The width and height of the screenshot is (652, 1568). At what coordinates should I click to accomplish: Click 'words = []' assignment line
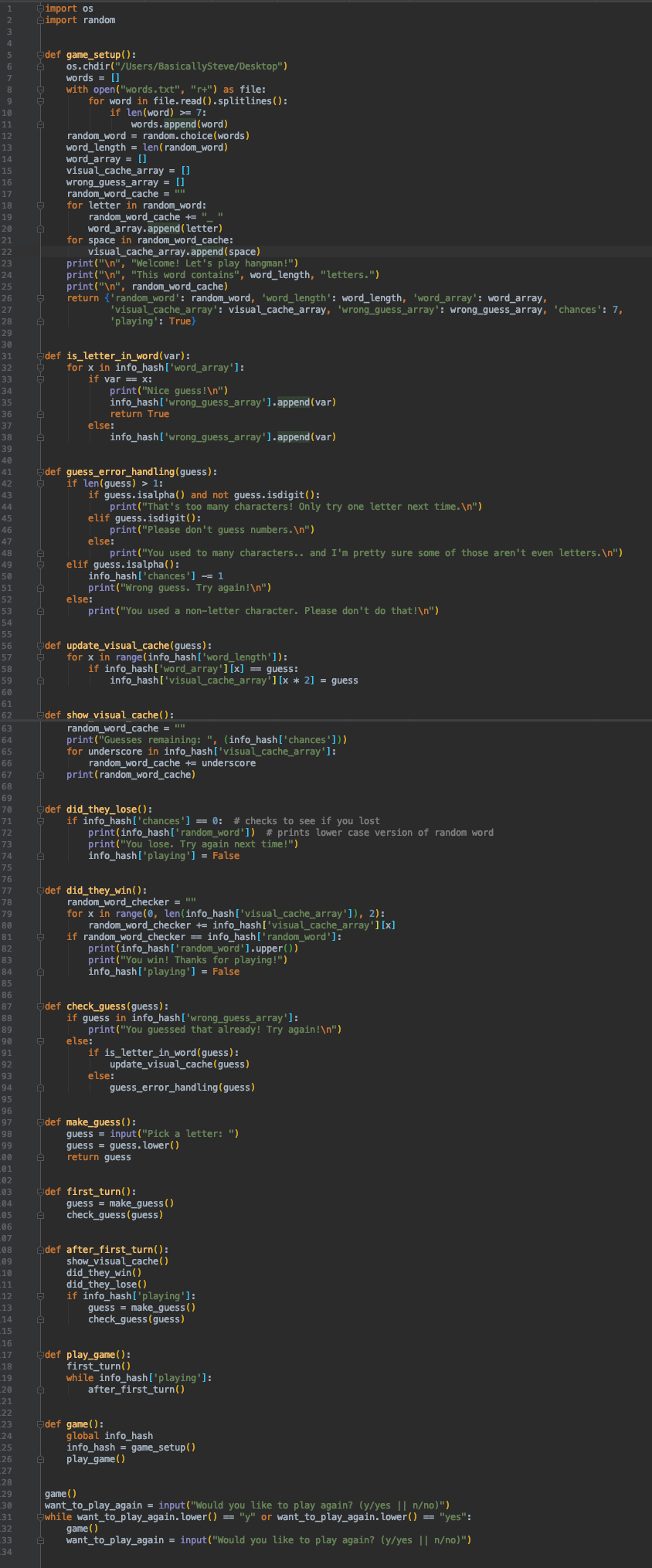coord(93,78)
